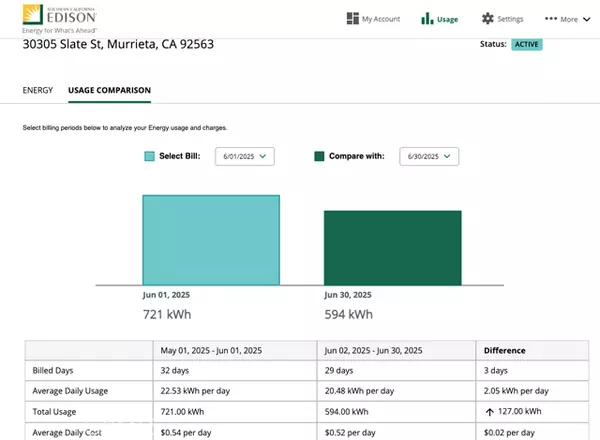
Task: Open the Select Bill date dropdown
Action: pyautogui.click(x=244, y=156)
